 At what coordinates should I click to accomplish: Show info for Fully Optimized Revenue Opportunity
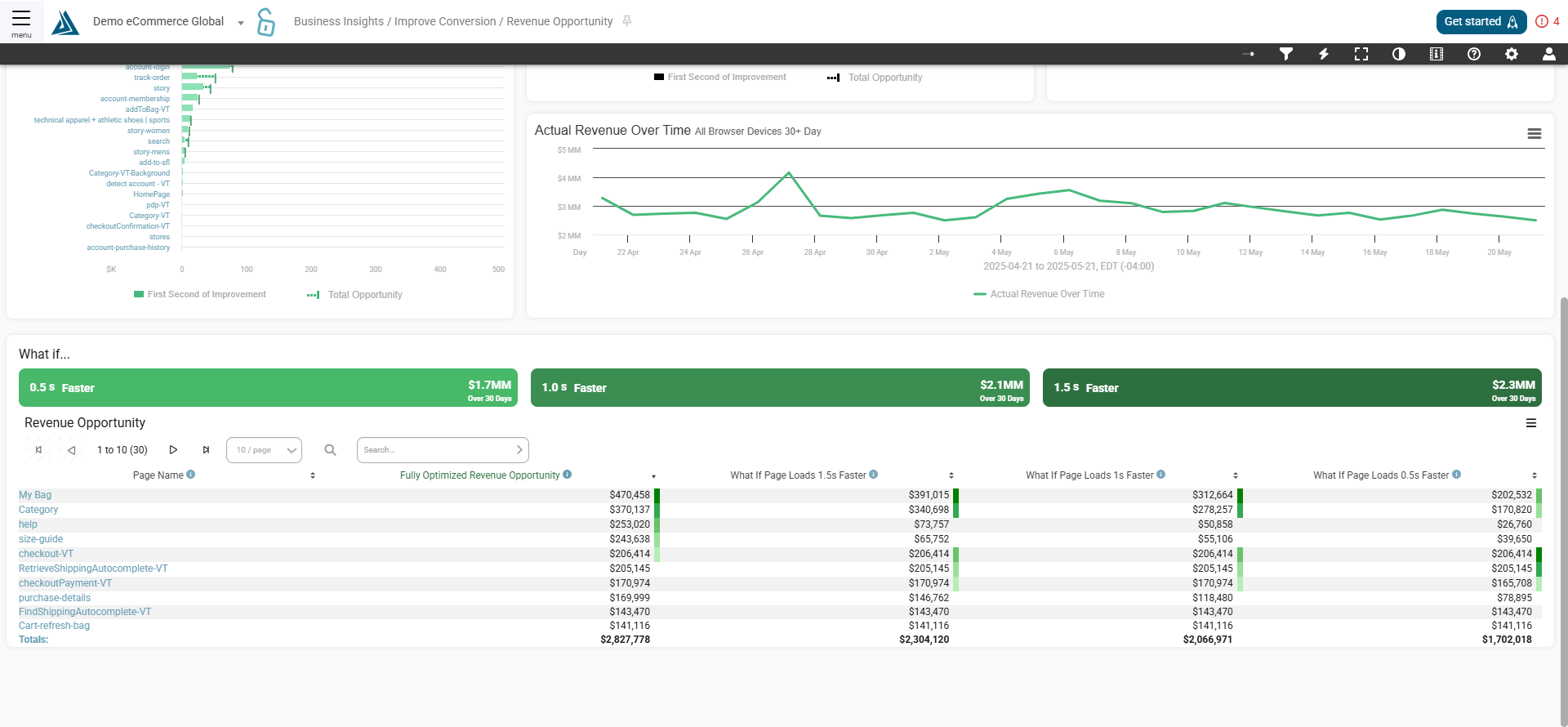(x=568, y=475)
